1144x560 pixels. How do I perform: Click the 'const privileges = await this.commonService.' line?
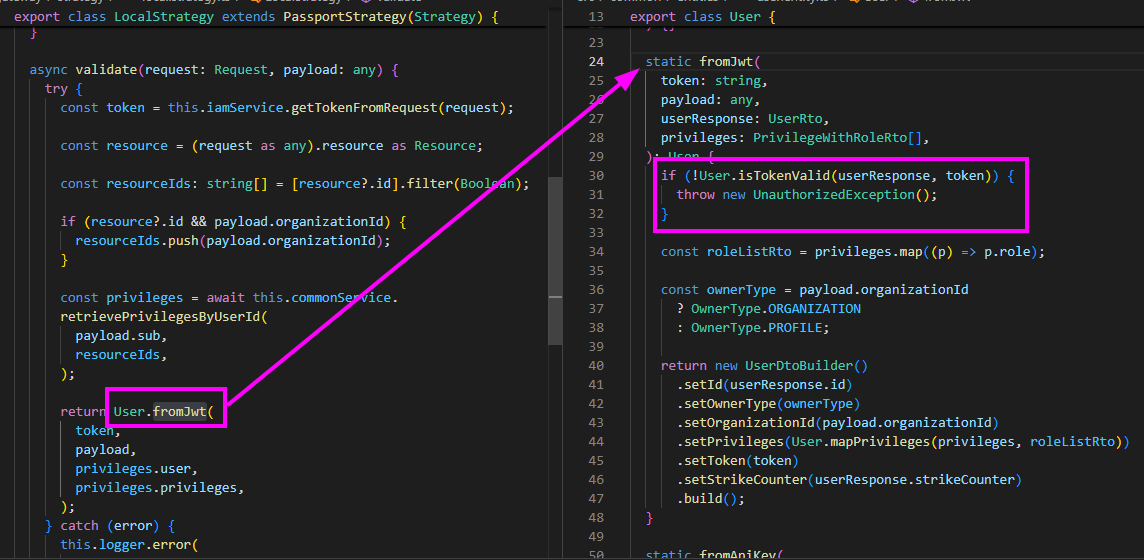tap(230, 297)
